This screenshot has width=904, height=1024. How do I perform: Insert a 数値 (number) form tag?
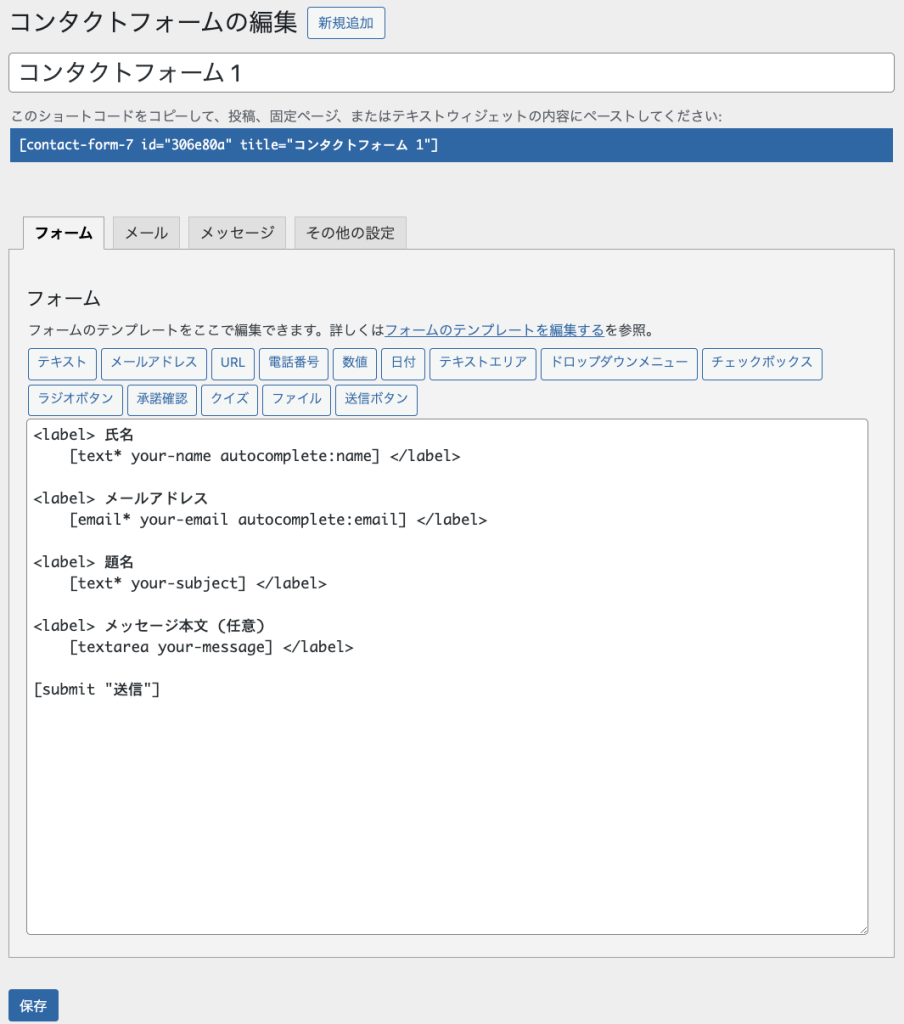(354, 364)
